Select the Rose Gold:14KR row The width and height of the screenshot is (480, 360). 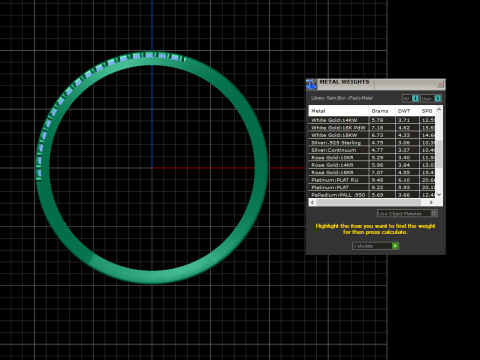tap(372, 165)
